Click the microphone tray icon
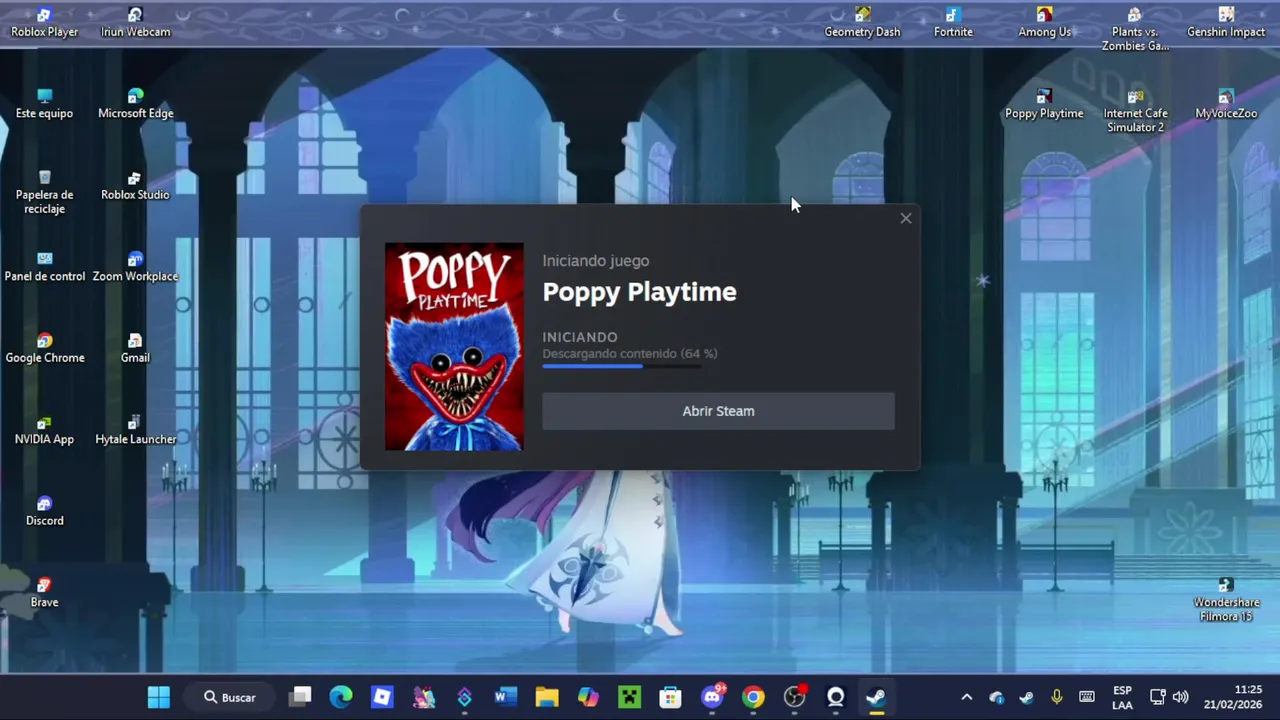The width and height of the screenshot is (1280, 720). pyautogui.click(x=1056, y=697)
